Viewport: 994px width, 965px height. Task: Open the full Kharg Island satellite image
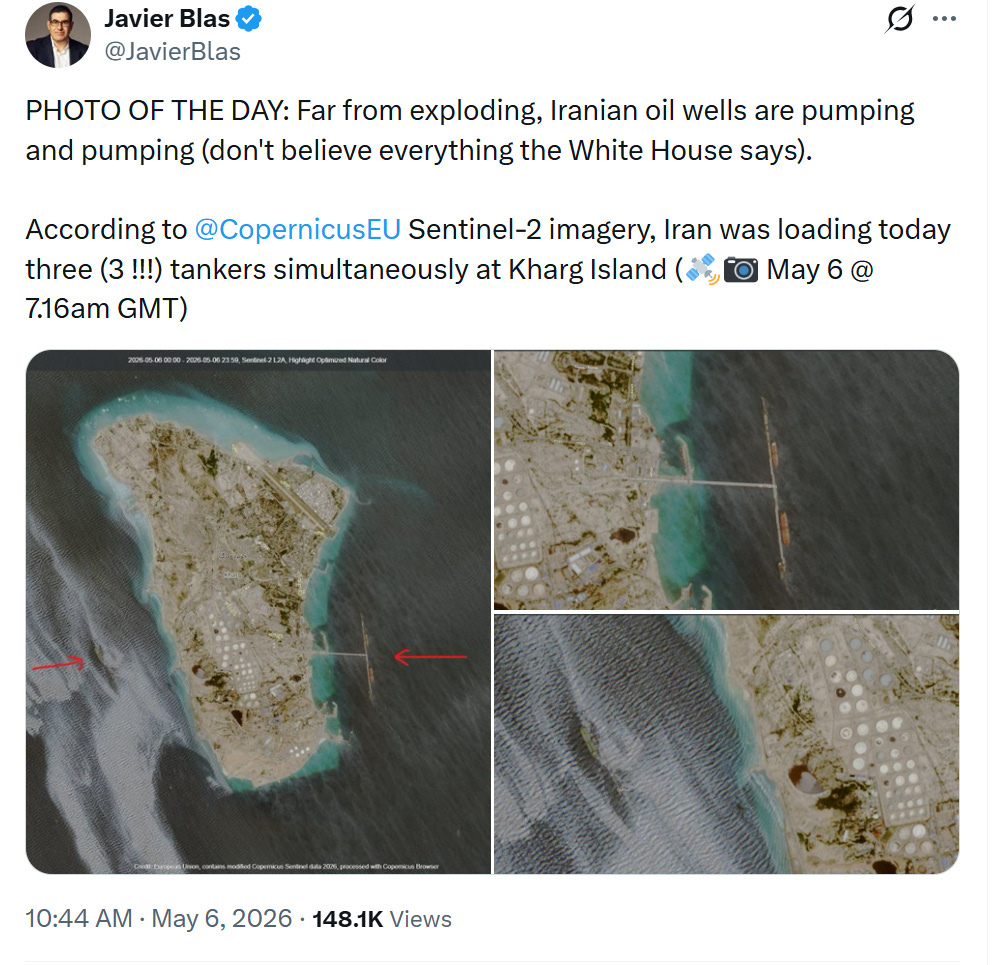[x=258, y=612]
